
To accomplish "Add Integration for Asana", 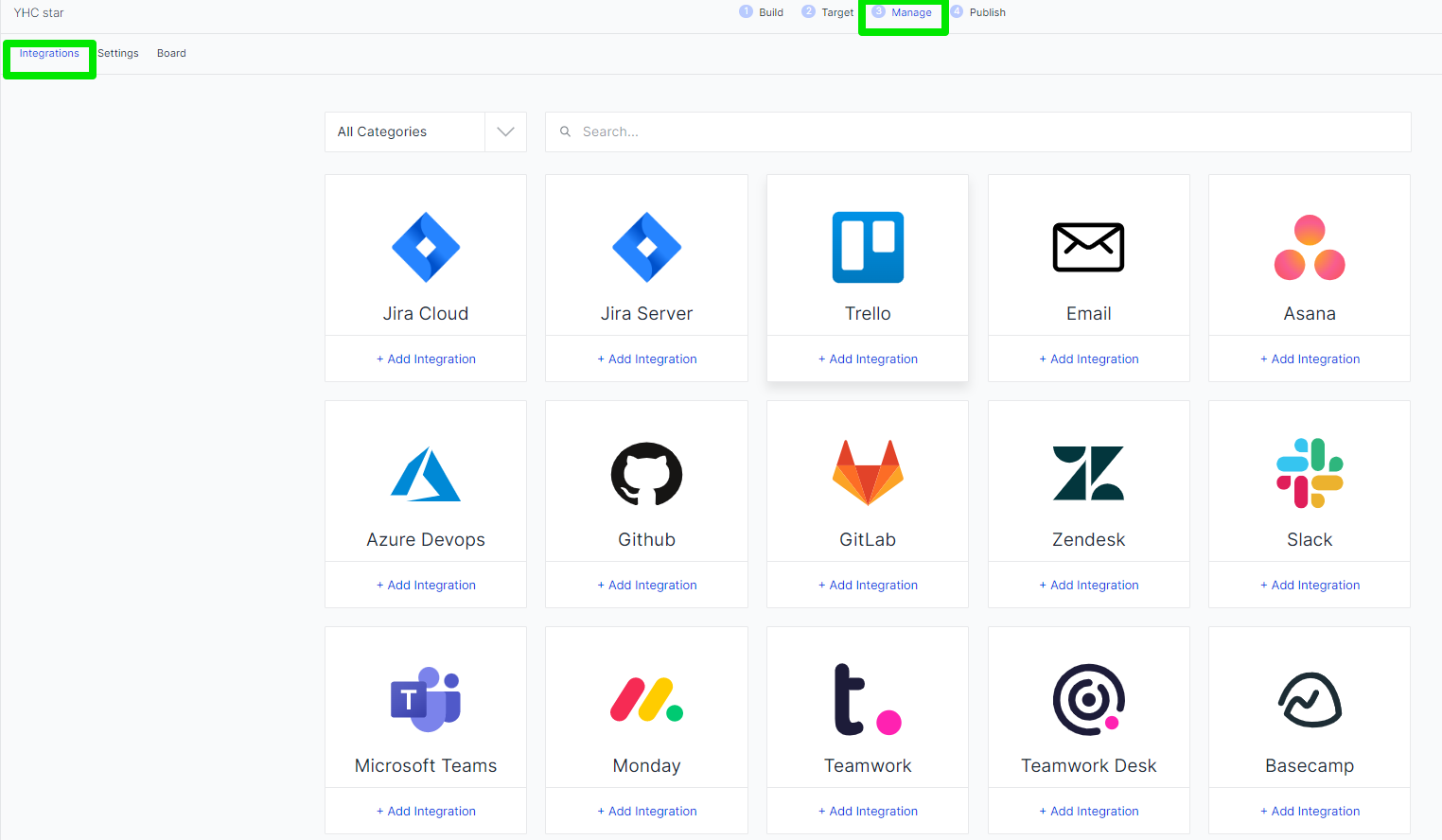I will point(1310,359).
